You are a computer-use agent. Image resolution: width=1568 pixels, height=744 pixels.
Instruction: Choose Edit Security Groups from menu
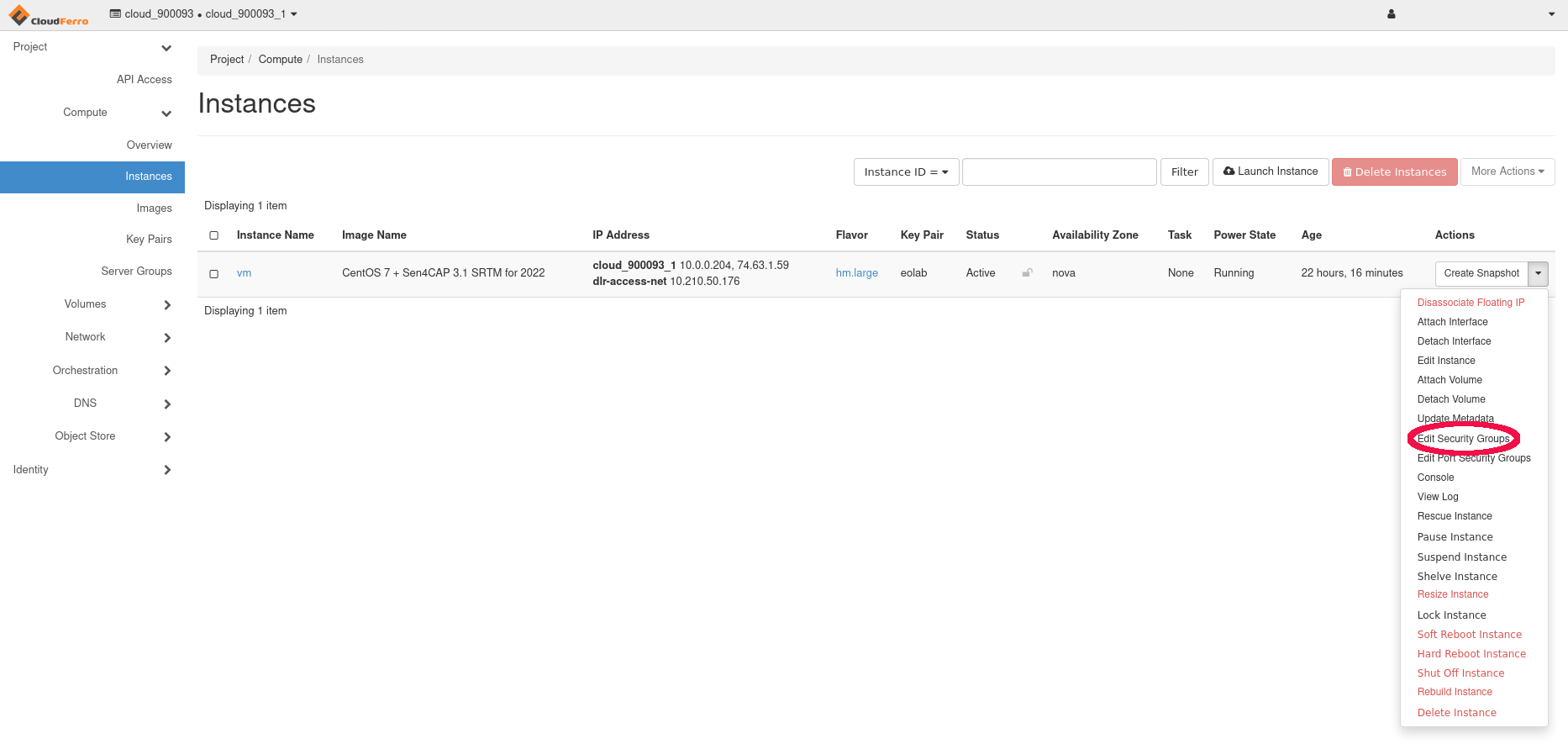[x=1463, y=439]
